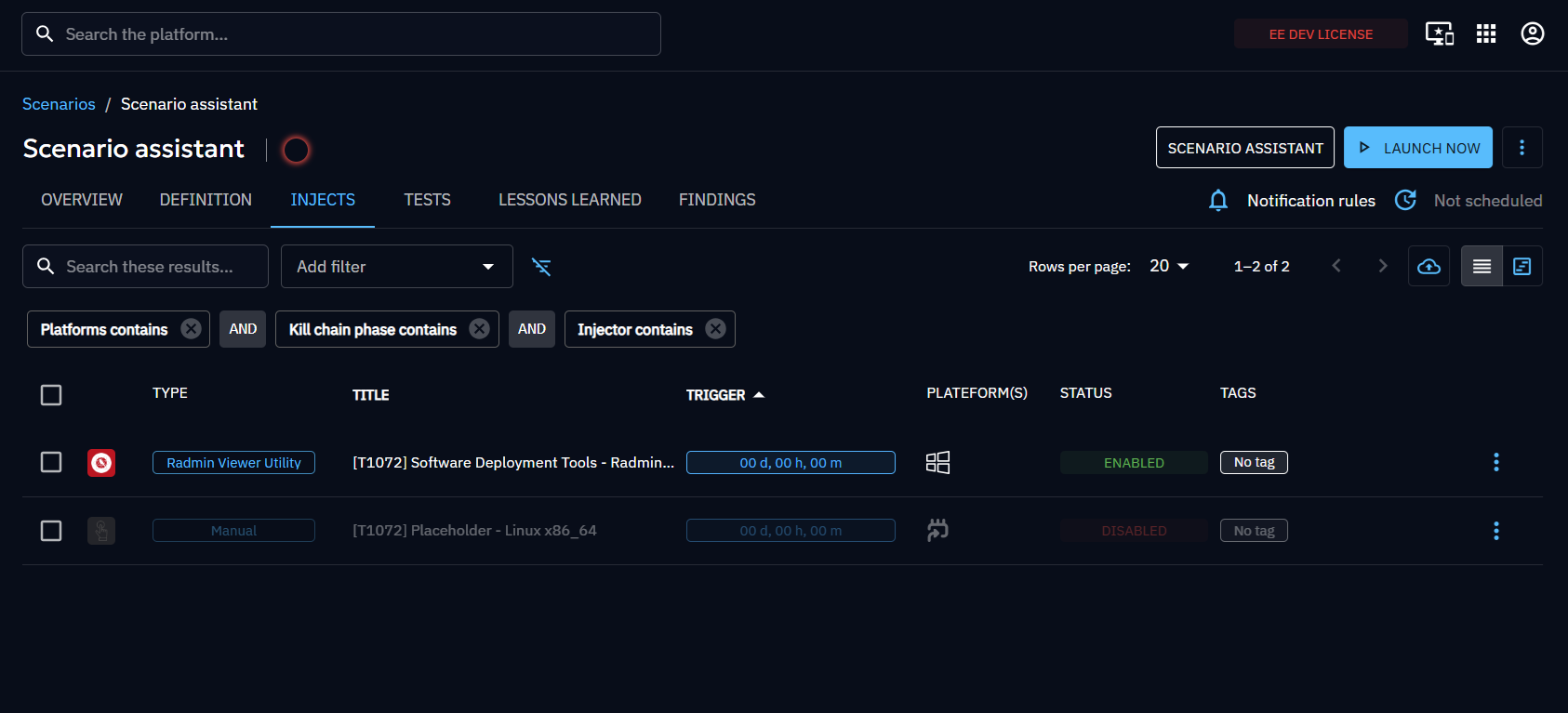Click the Search the platform field
The width and height of the screenshot is (1568, 713).
pyautogui.click(x=341, y=34)
